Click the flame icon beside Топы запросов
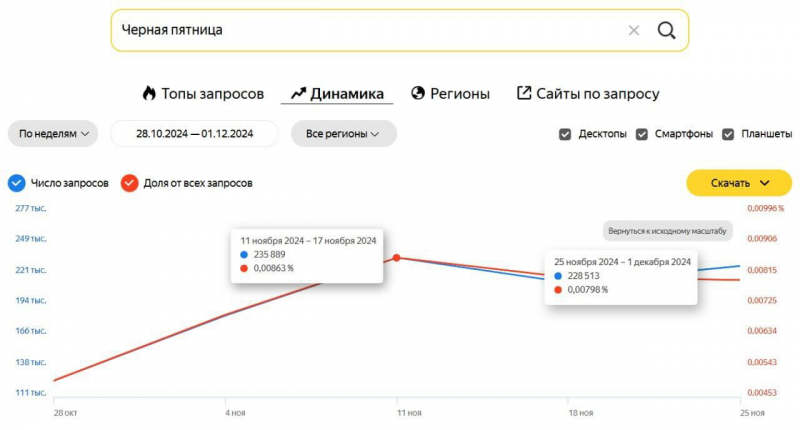The width and height of the screenshot is (800, 430). 149,93
